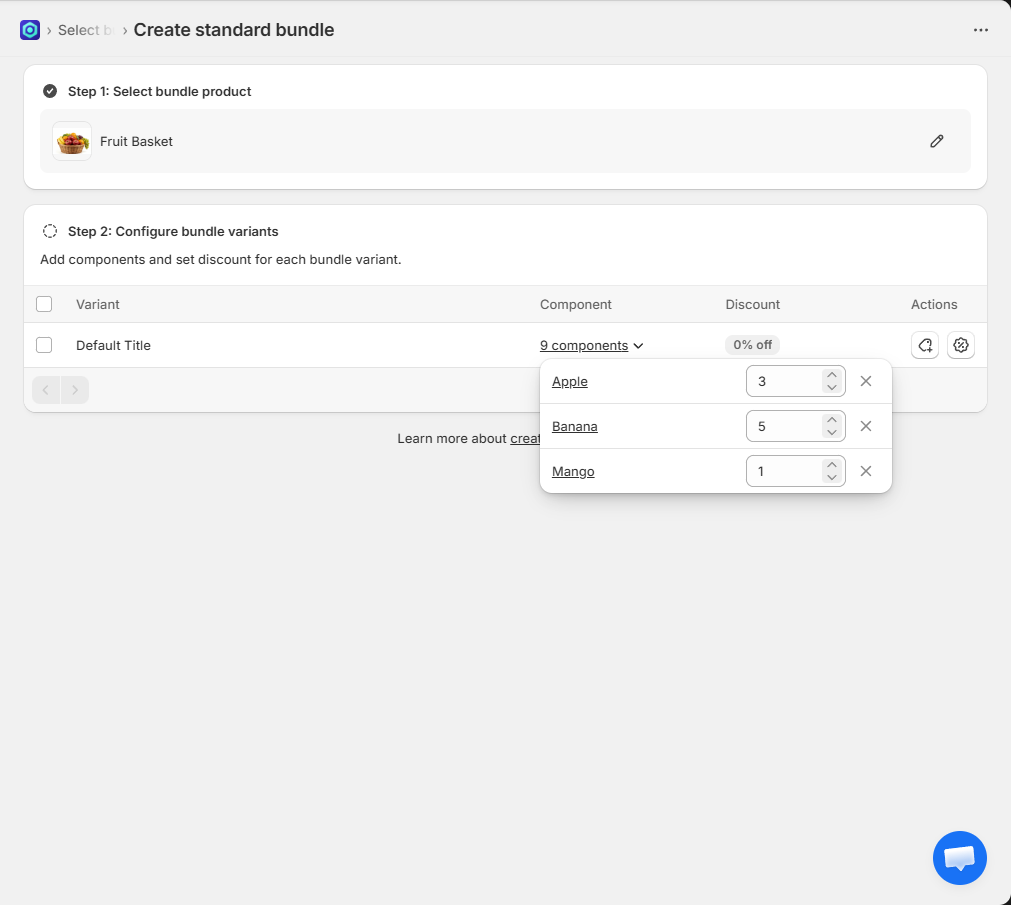Remove the Banana component with X
1011x905 pixels.
click(866, 426)
